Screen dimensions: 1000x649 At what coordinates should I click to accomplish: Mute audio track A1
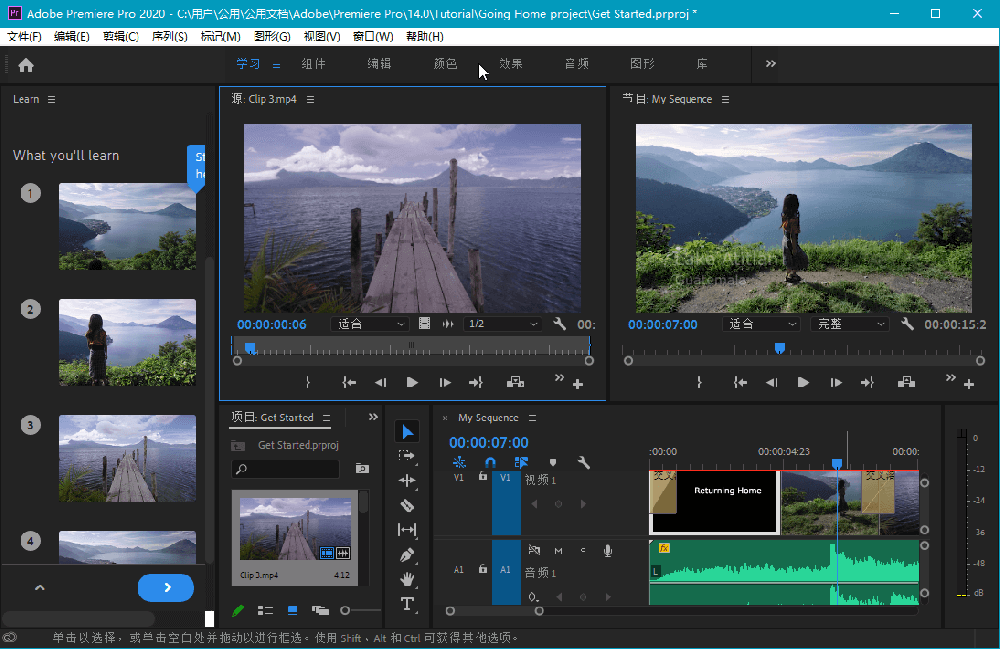pos(559,551)
